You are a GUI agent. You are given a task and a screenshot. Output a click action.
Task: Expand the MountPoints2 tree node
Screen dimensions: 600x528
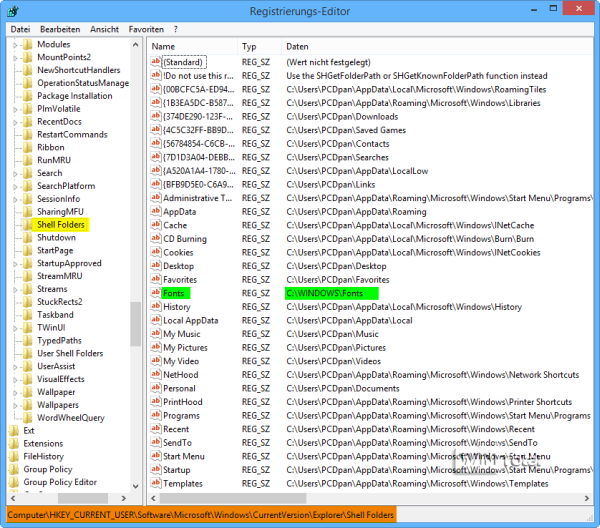pos(15,58)
